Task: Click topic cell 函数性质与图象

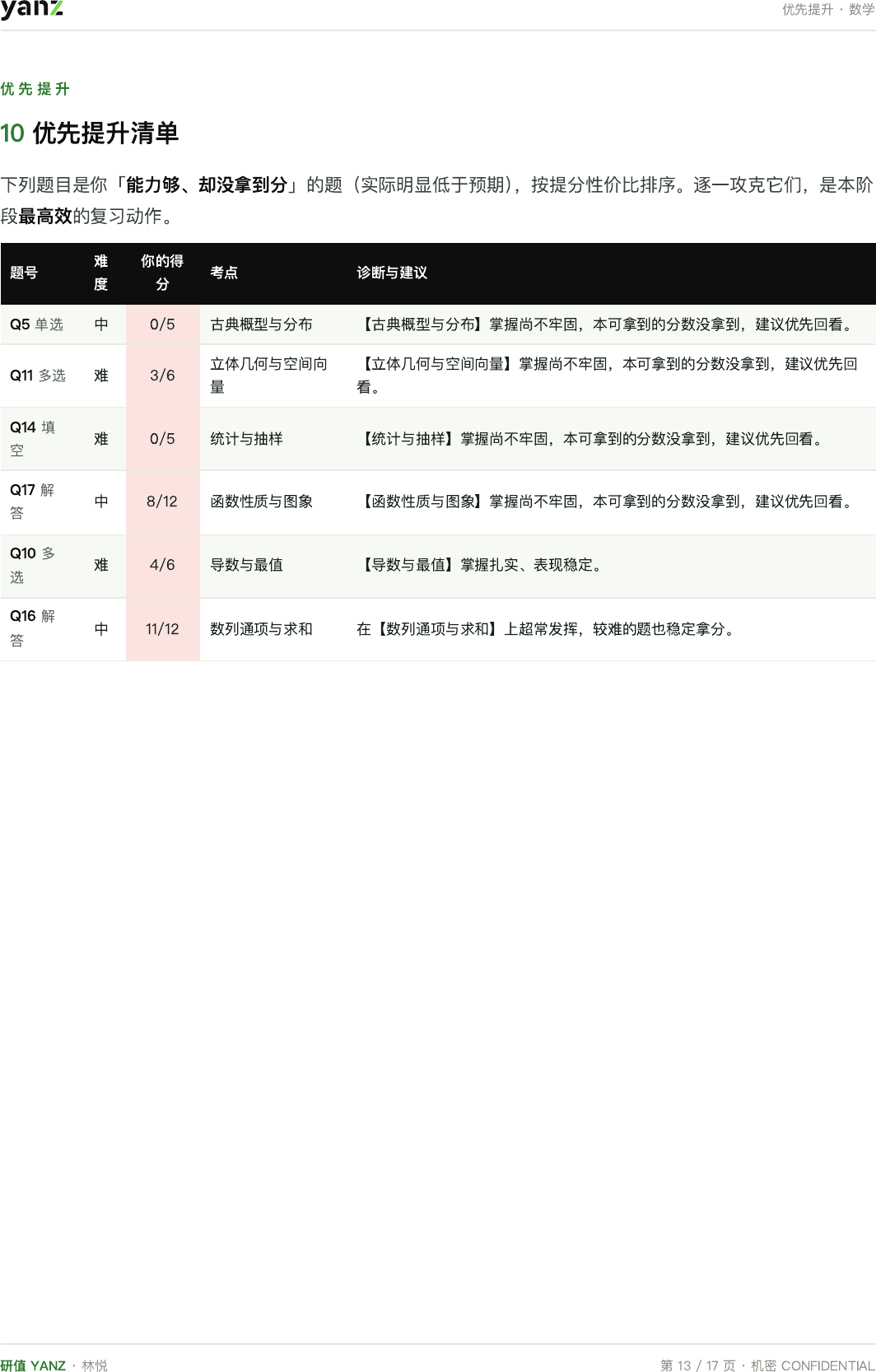Action: tap(262, 502)
